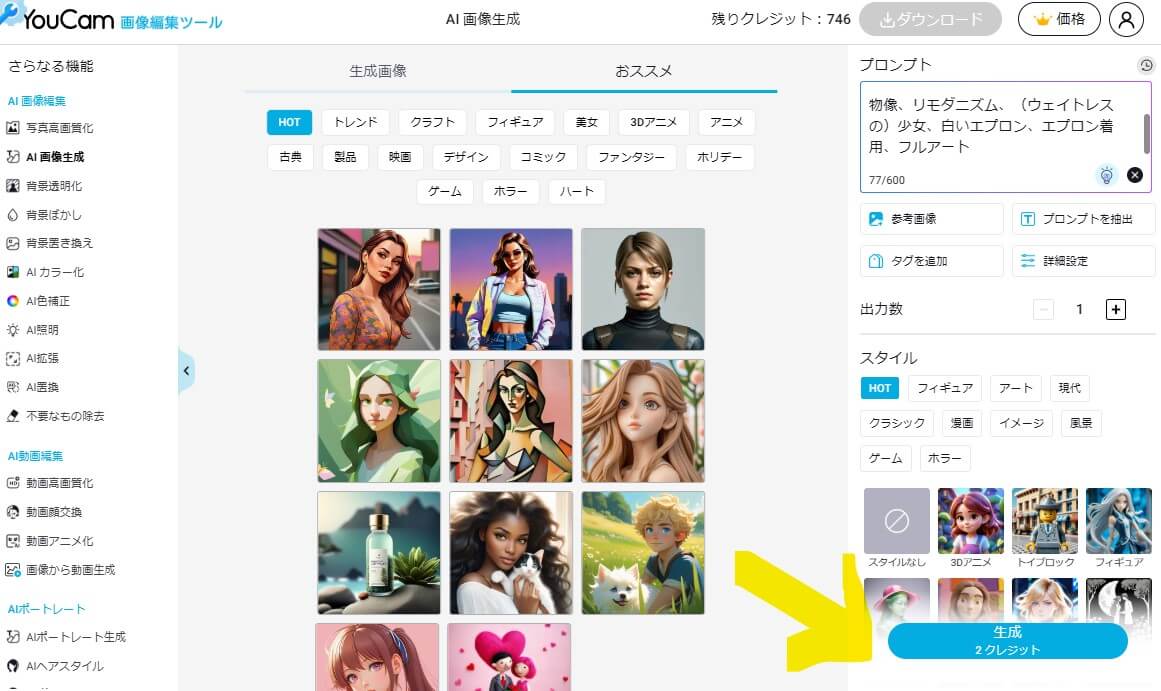The width and height of the screenshot is (1161, 691).
Task: Open AI置換 in sidebar
Action: (x=33, y=387)
